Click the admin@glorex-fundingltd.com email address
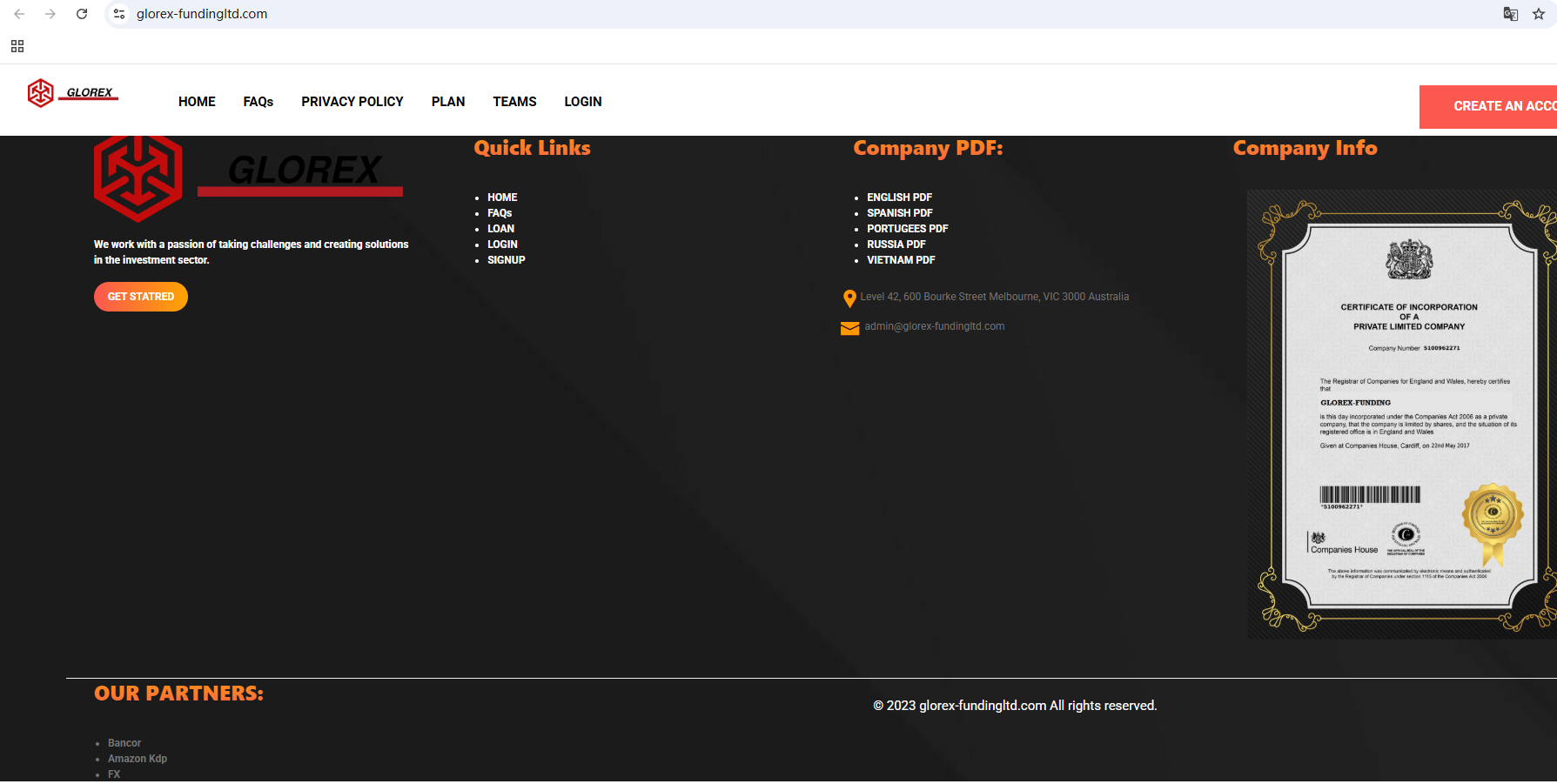Viewport: 1557px width, 784px height. point(935,326)
